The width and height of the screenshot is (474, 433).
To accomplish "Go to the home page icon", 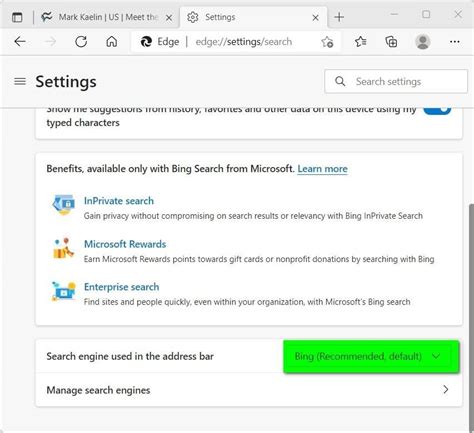I will click(112, 42).
